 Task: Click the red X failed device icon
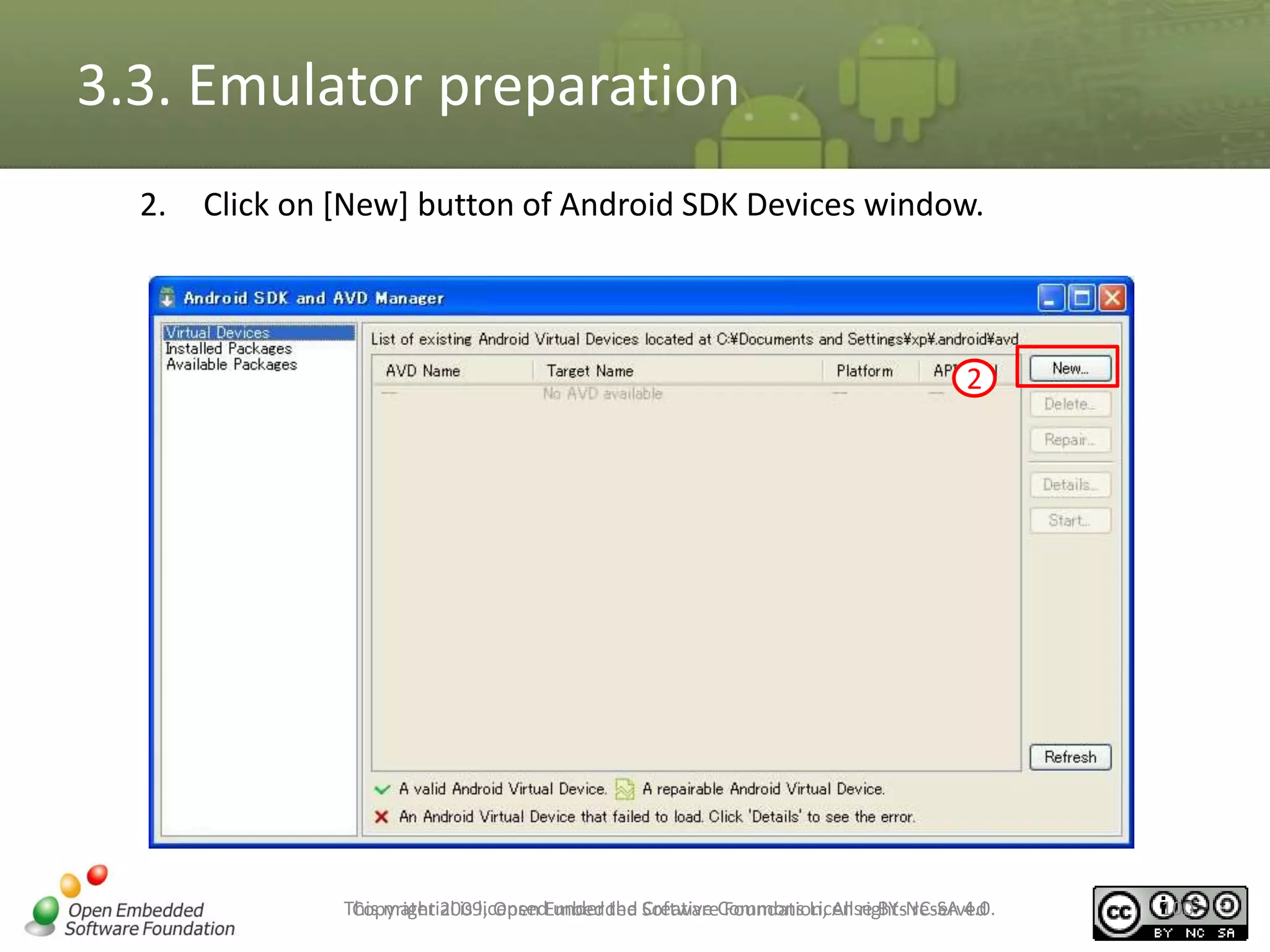[x=381, y=817]
